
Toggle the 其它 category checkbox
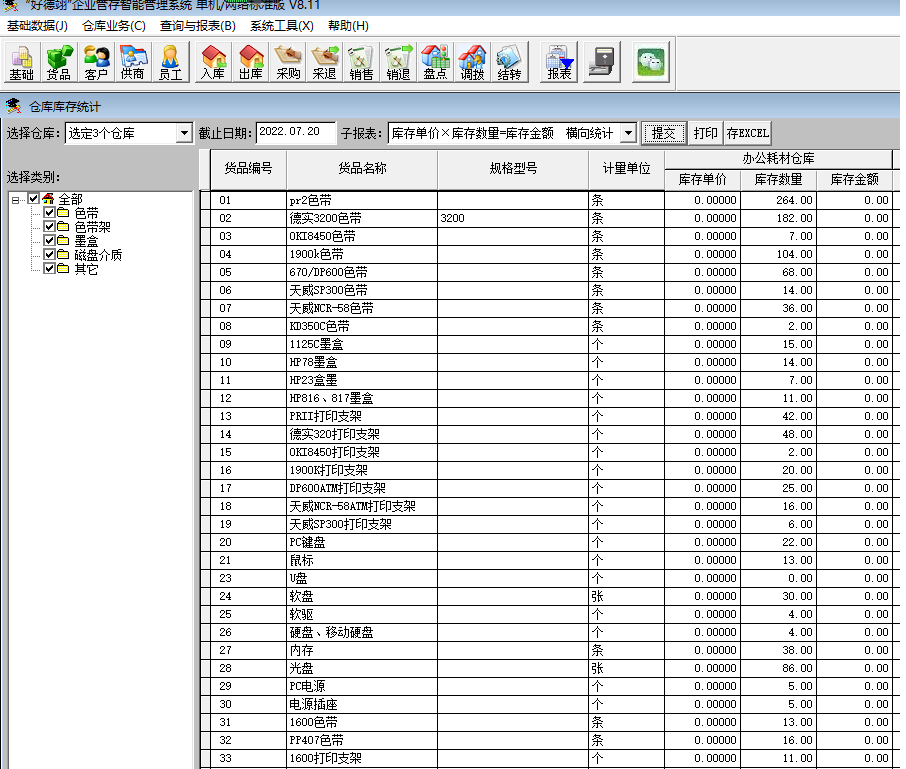click(49, 268)
